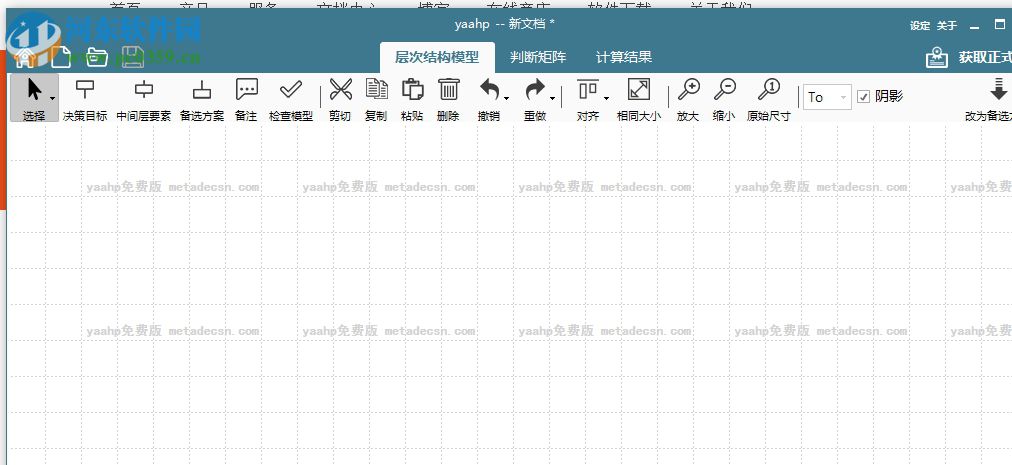Open 关于 about
The height and width of the screenshot is (465, 1012).
pyautogui.click(x=947, y=26)
